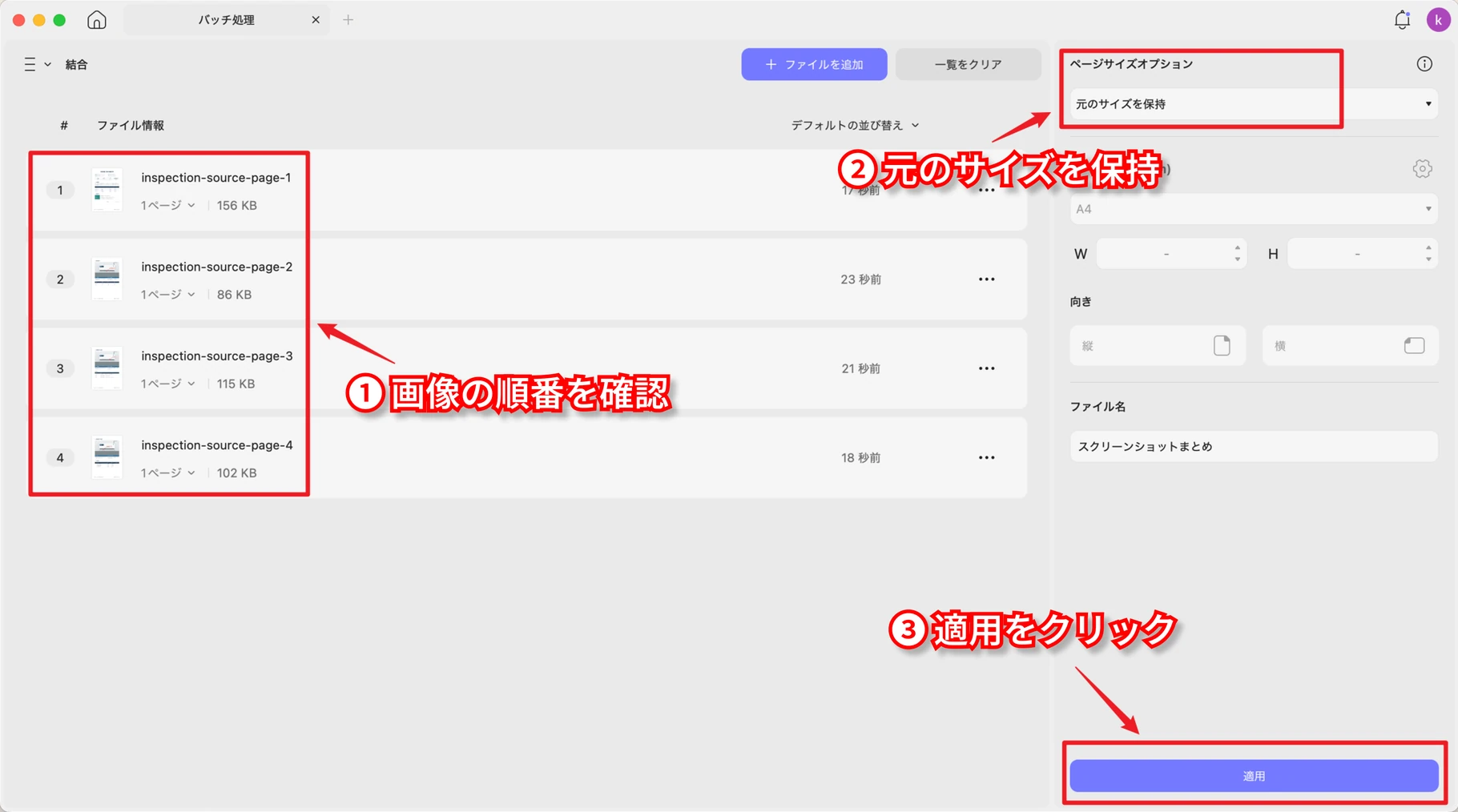Click the ファイル名 input field
The height and width of the screenshot is (812, 1458).
pos(1254,446)
